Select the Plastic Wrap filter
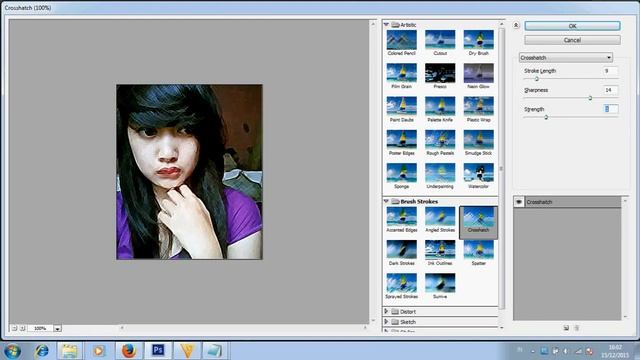640x360 pixels. pyautogui.click(x=478, y=107)
